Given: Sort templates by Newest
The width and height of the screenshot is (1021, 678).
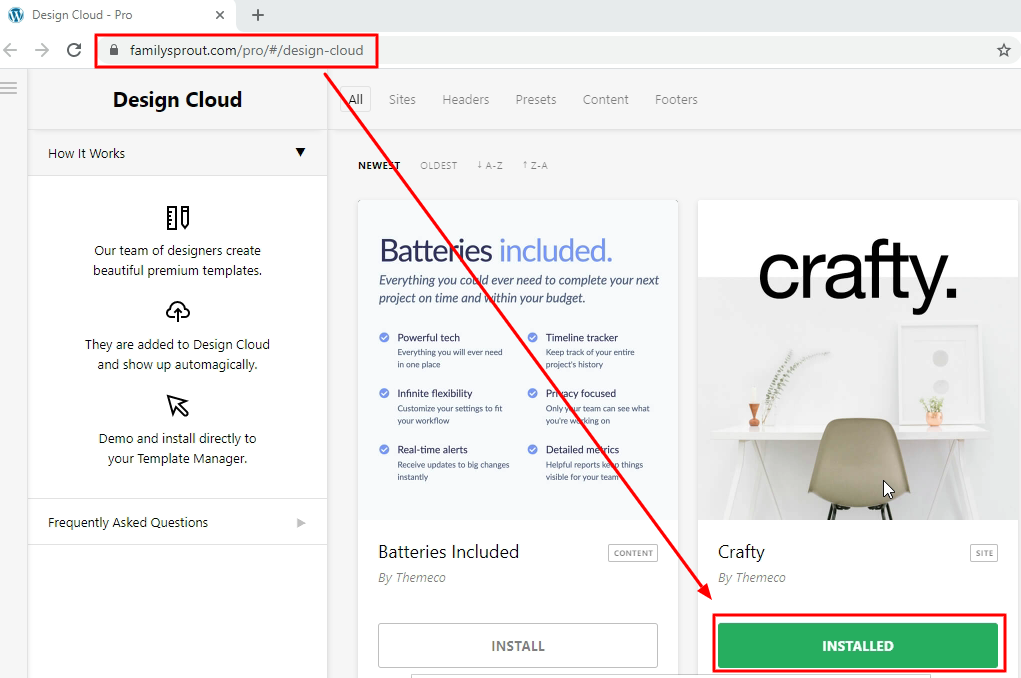Looking at the screenshot, I should [x=379, y=165].
